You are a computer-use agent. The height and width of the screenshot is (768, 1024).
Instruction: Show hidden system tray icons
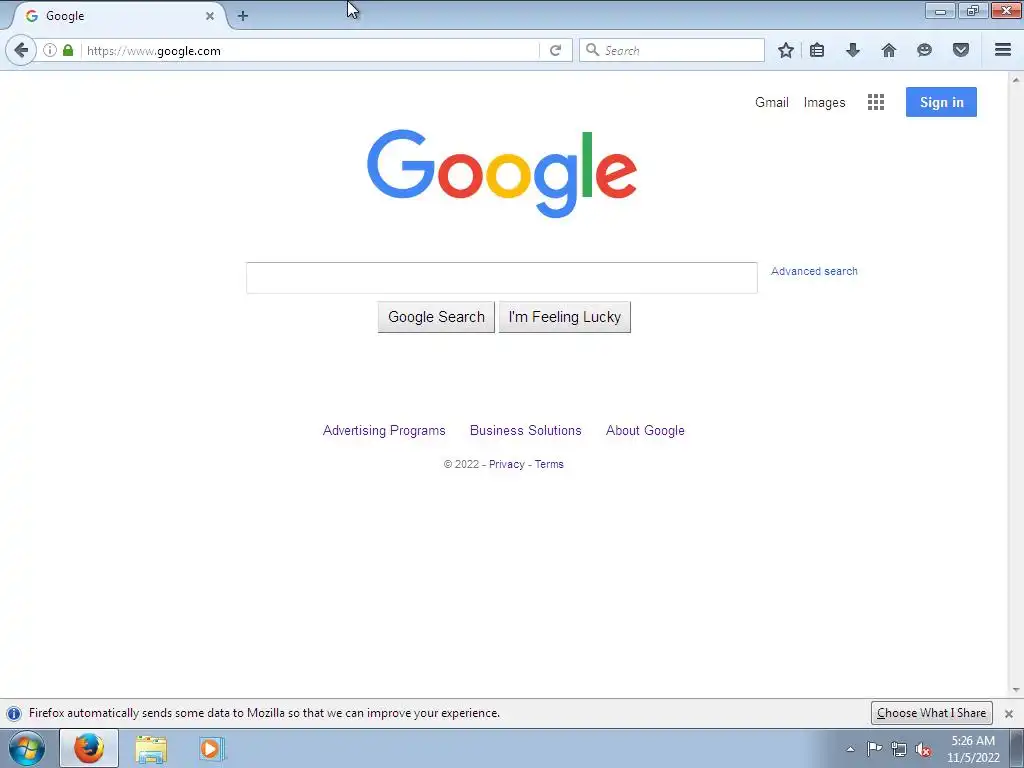point(850,749)
